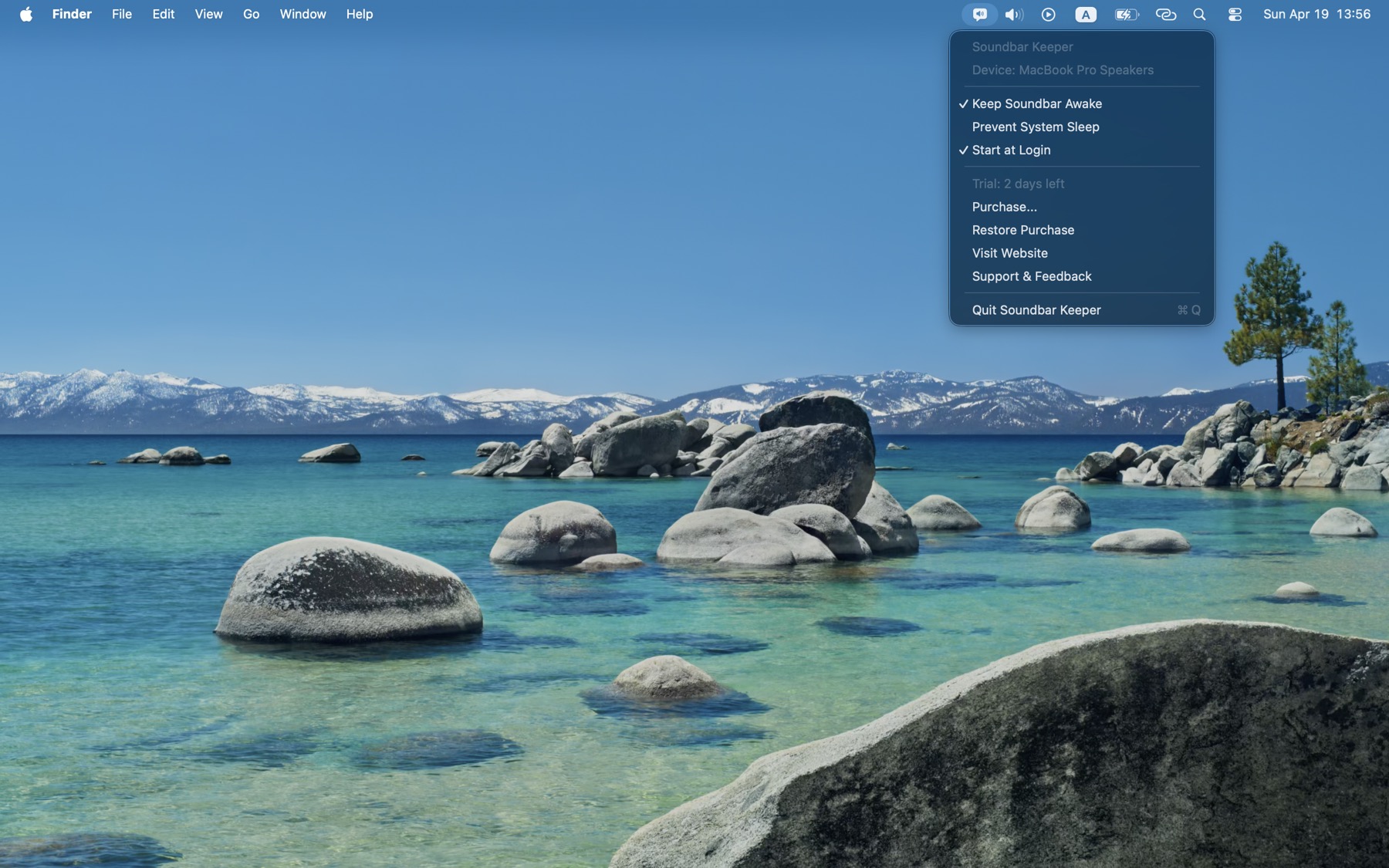Click the Soundbar Keeper menu bar icon
Image resolution: width=1389 pixels, height=868 pixels.
[979, 14]
